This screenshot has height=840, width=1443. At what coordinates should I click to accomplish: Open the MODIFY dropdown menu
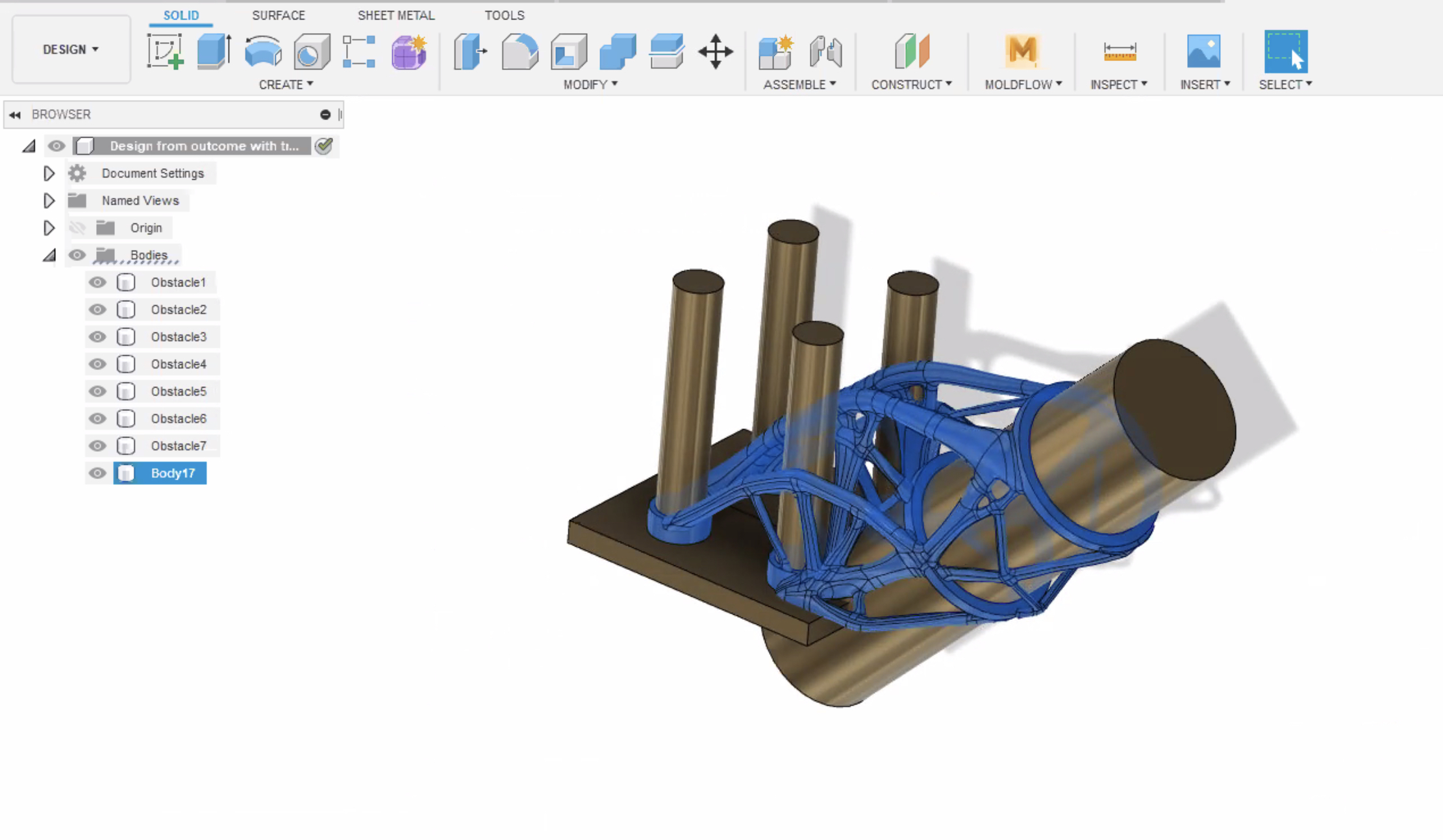[590, 84]
